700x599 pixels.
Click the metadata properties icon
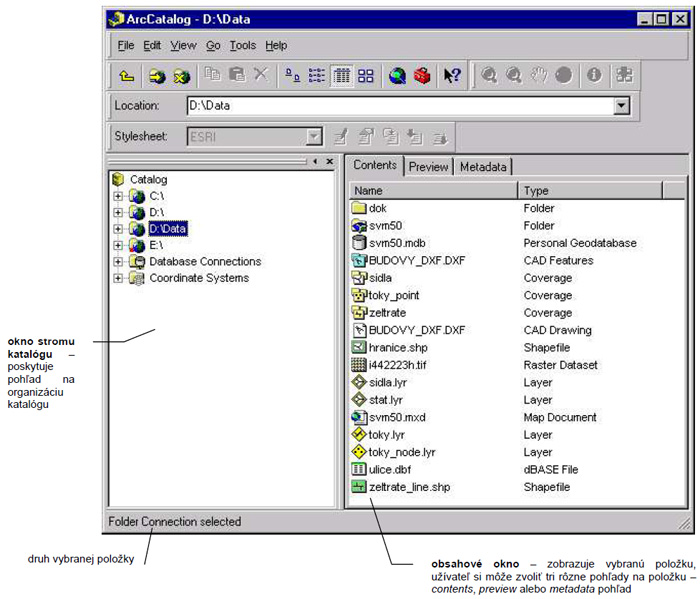tap(366, 137)
